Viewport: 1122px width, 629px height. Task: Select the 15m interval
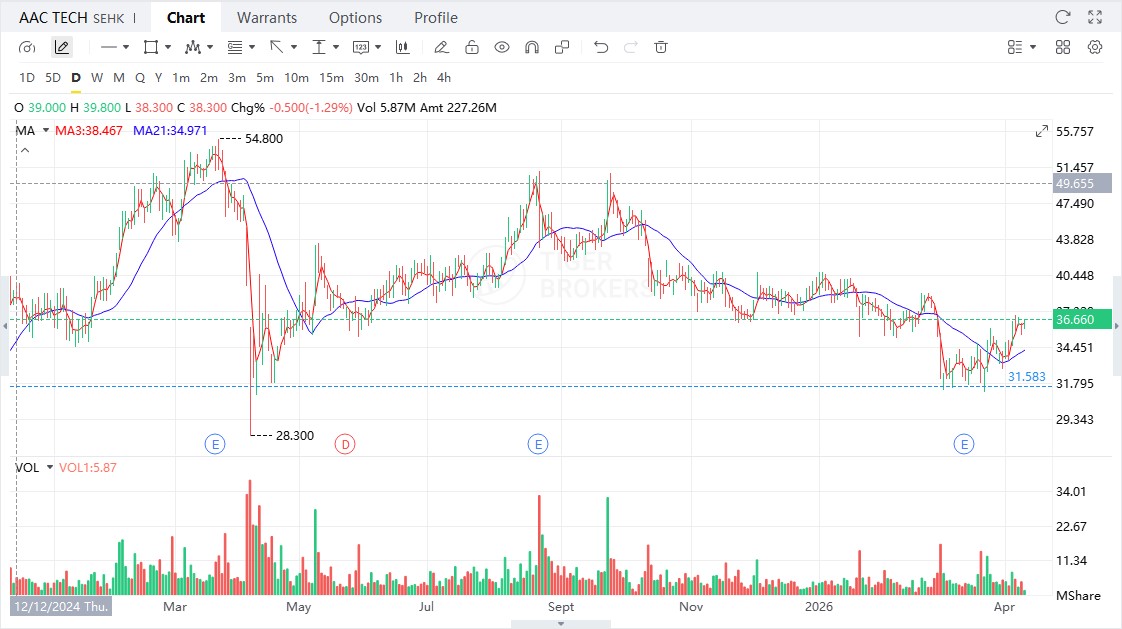(331, 77)
